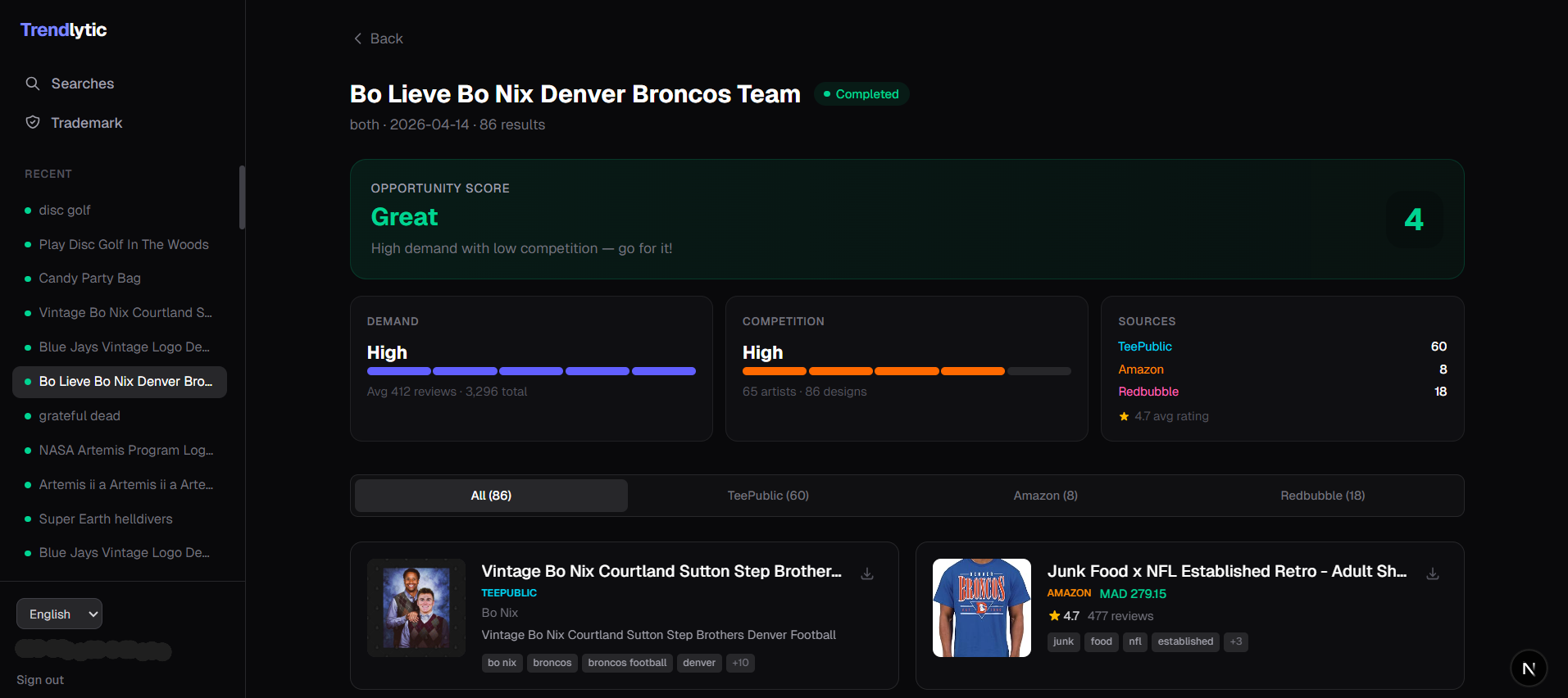
Task: Open the disc golf recent search
Action: click(x=65, y=211)
